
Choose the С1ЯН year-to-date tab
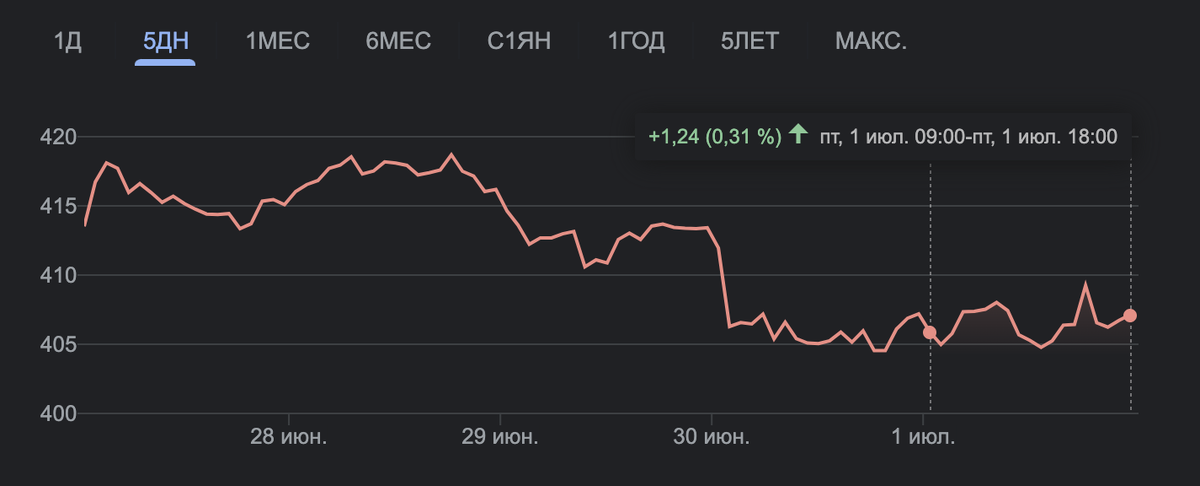519,41
